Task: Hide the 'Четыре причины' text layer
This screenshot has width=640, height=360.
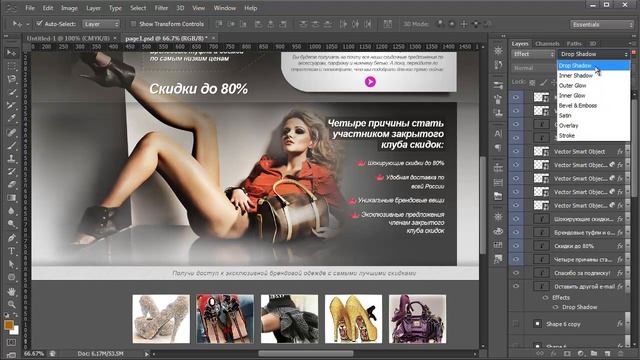Action: (516, 259)
